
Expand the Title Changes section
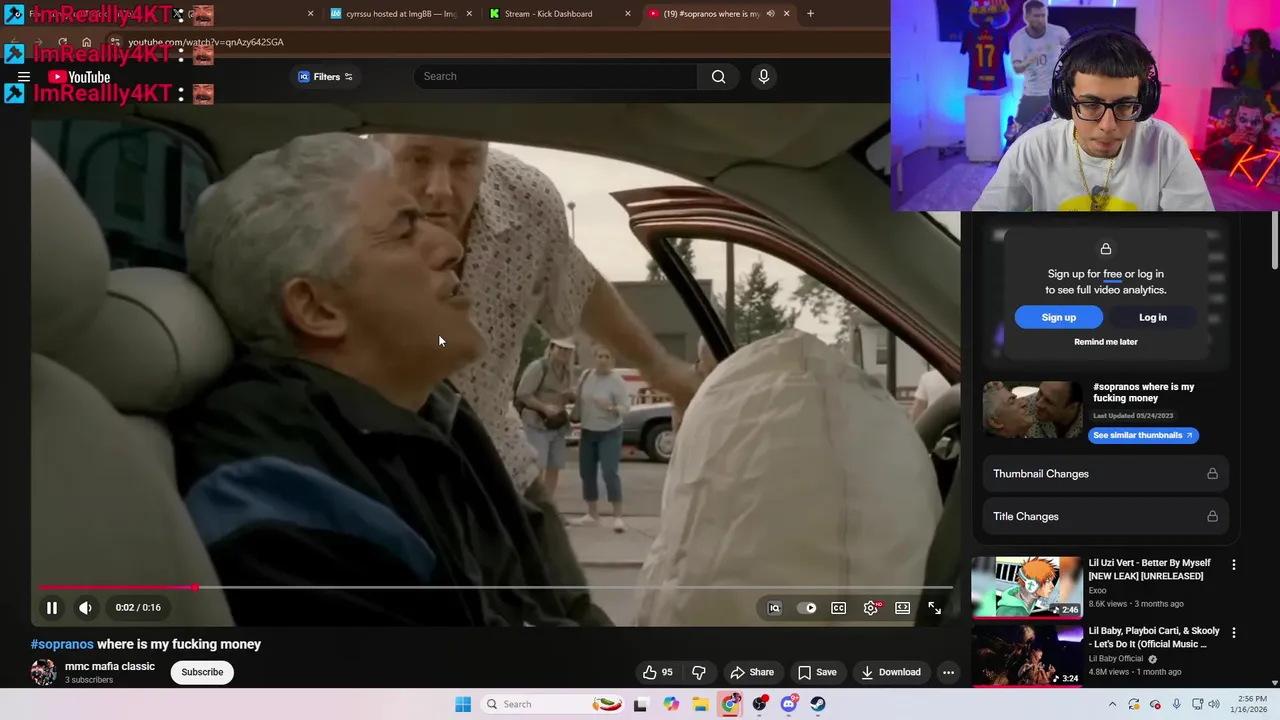(1105, 517)
